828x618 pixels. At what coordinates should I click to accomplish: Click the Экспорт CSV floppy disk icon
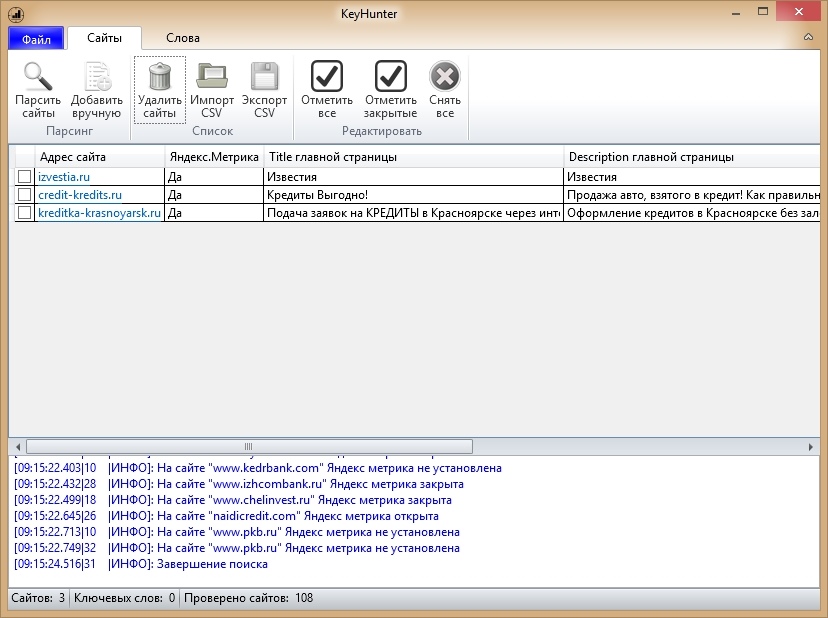264,76
